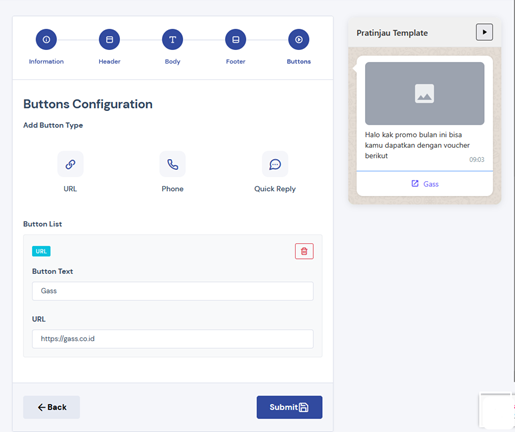Go to the Information step icon

(x=46, y=40)
